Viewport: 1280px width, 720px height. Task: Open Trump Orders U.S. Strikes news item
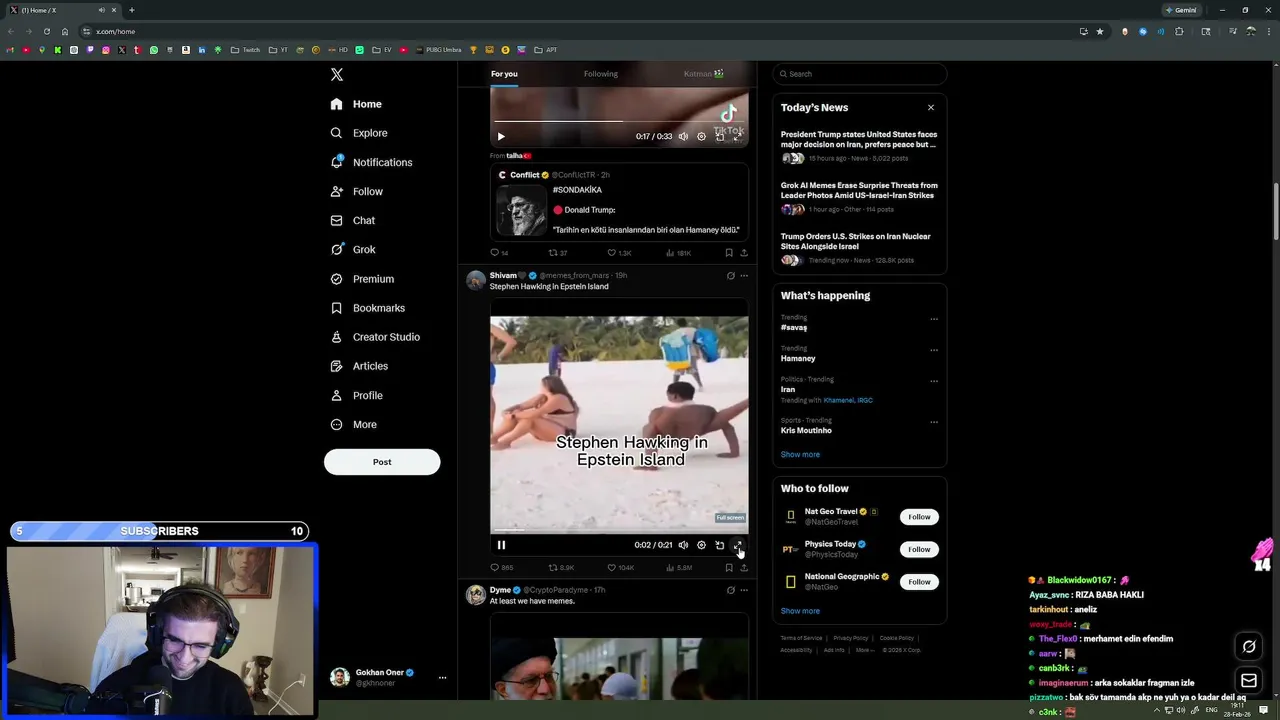pyautogui.click(x=859, y=248)
